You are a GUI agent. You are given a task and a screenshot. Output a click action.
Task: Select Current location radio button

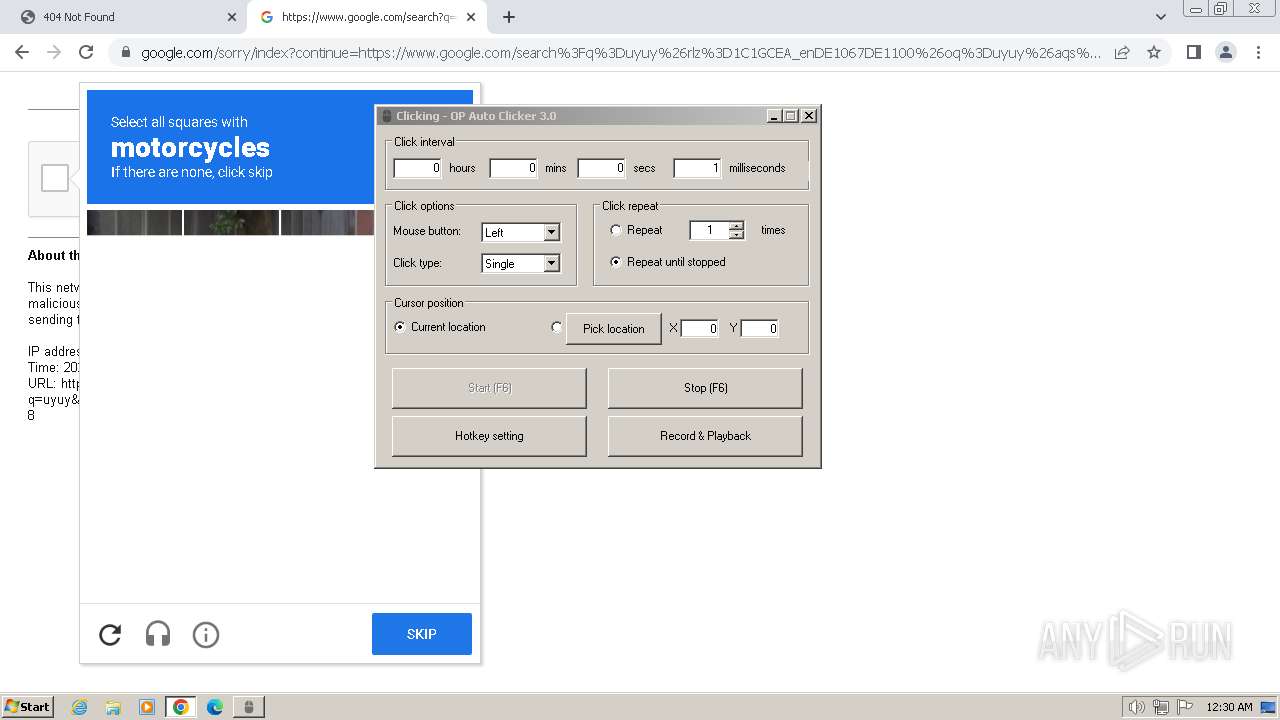[x=400, y=327]
